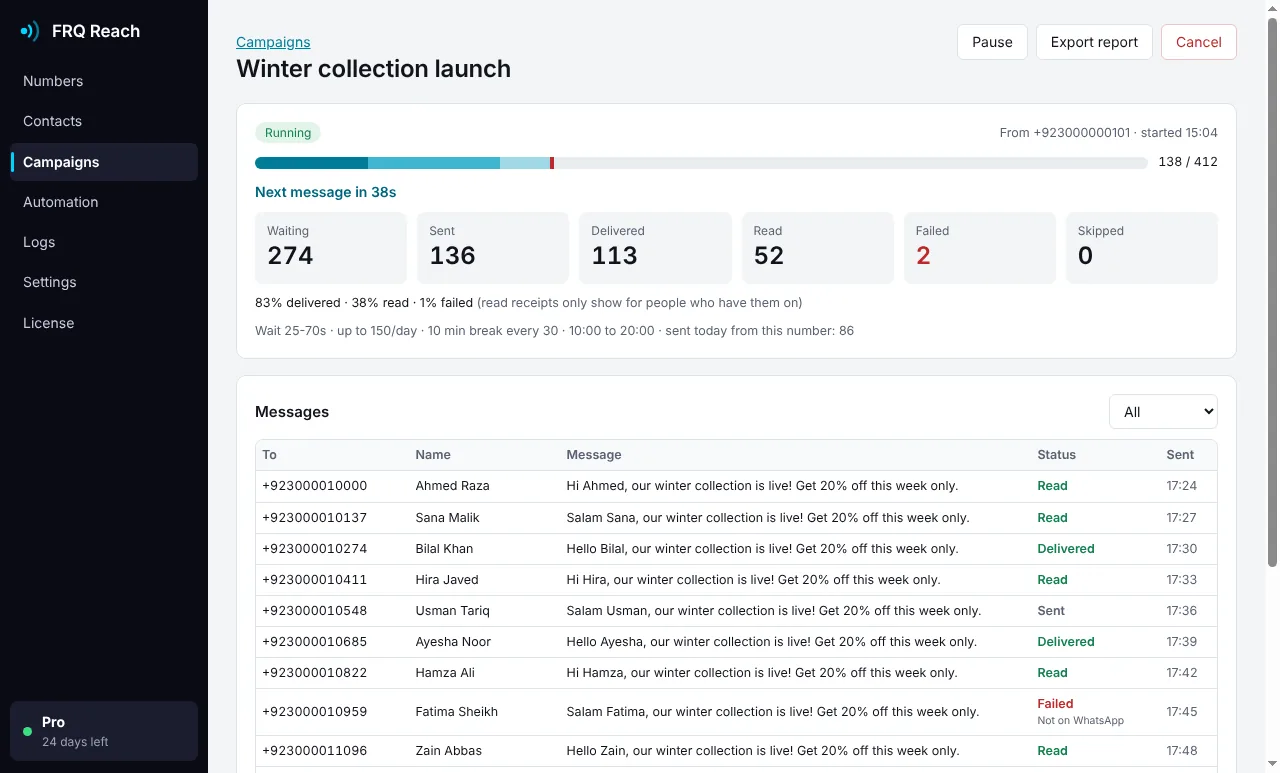This screenshot has width=1280, height=773.
Task: Click the page vertical scrollbar
Action: (x=1272, y=290)
